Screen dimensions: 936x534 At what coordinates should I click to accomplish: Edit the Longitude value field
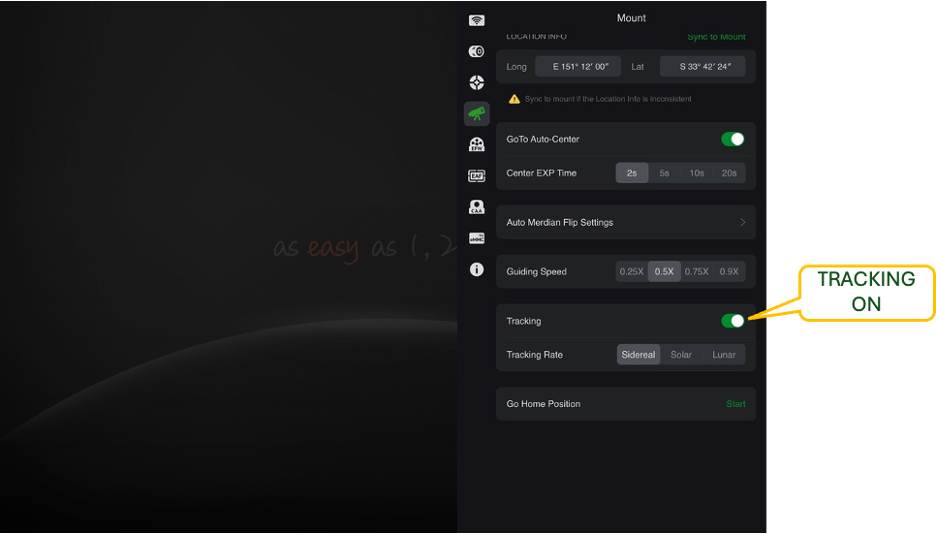pyautogui.click(x=578, y=67)
